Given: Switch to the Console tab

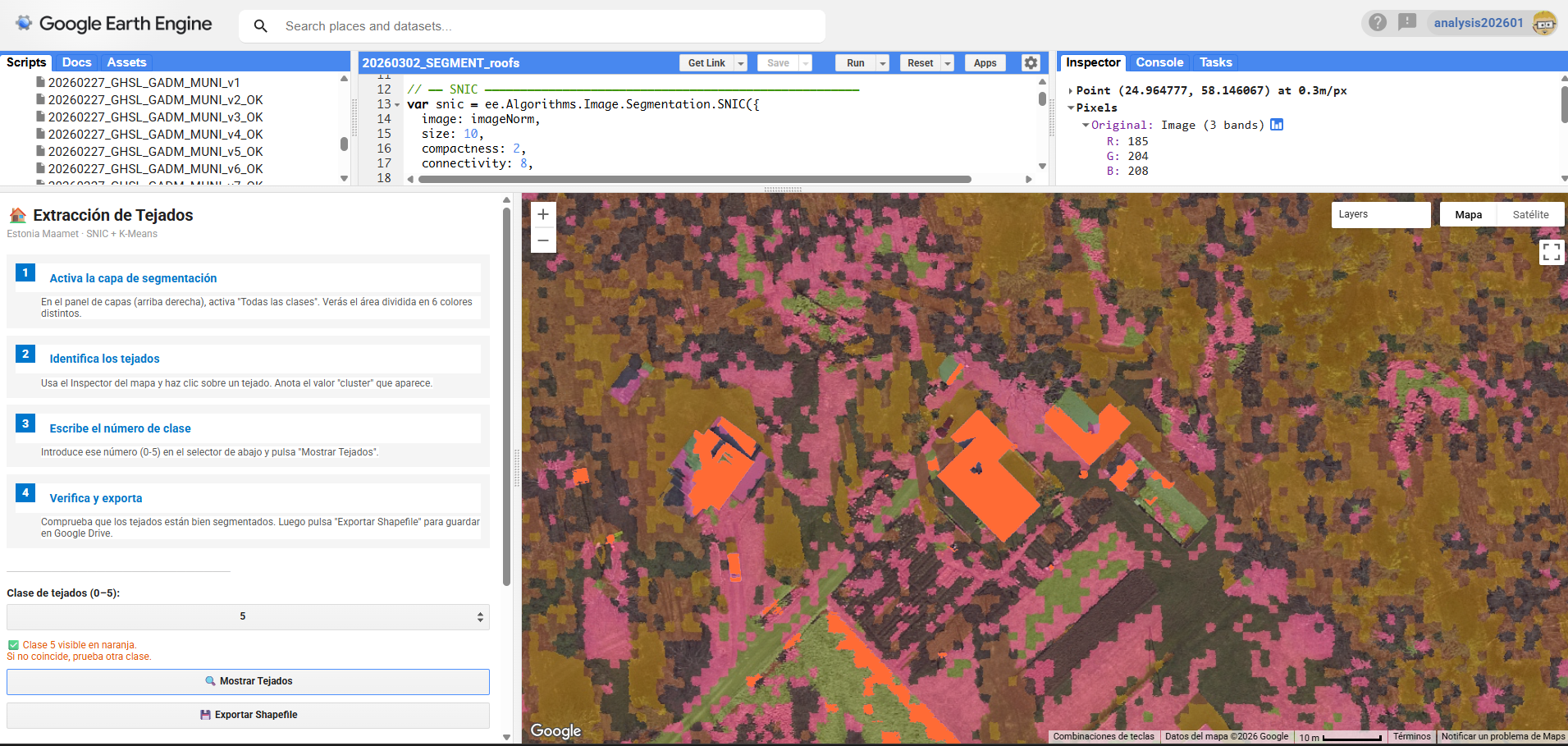Looking at the screenshot, I should [1159, 62].
